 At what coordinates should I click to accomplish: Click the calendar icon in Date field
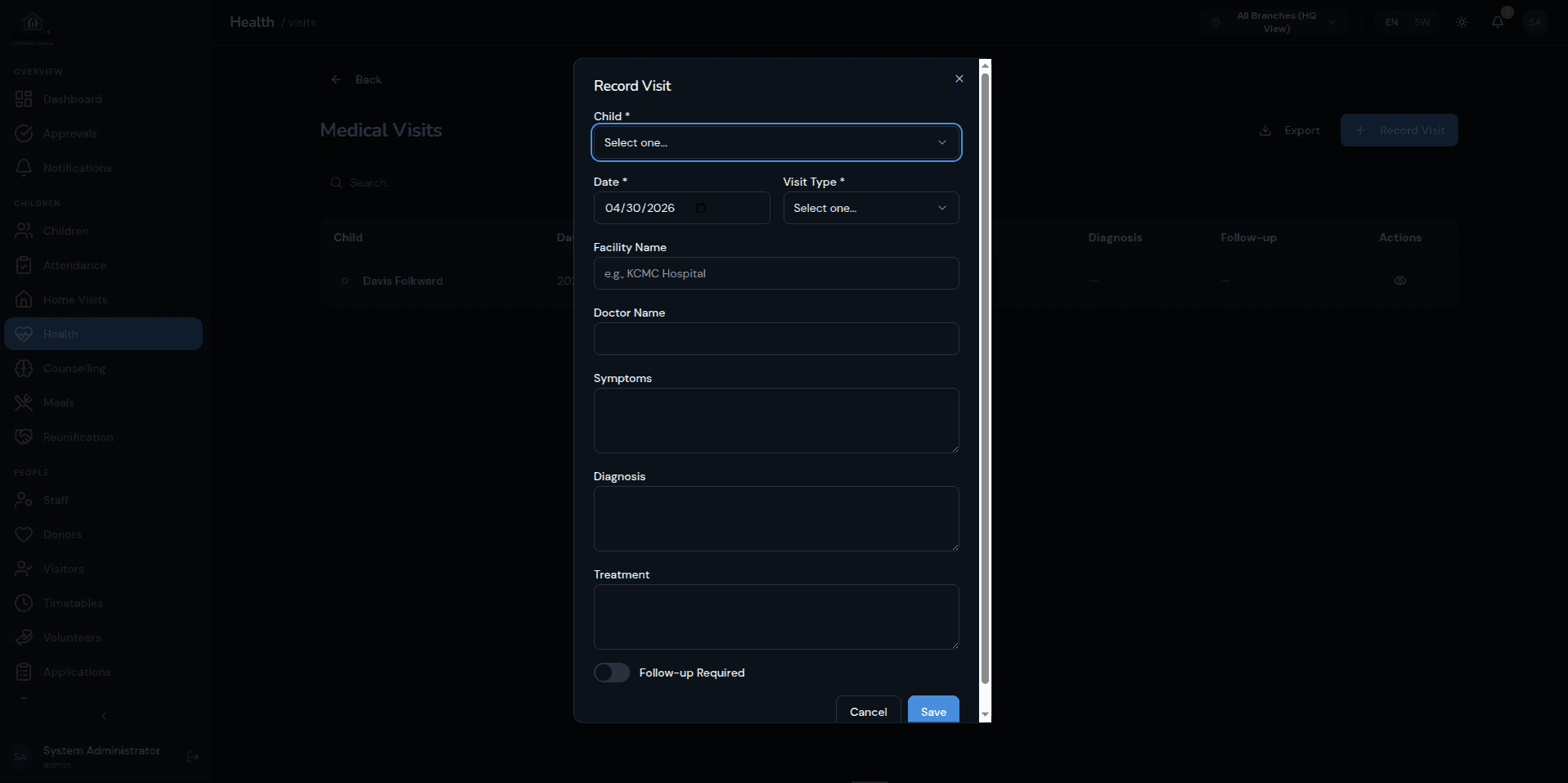[701, 208]
